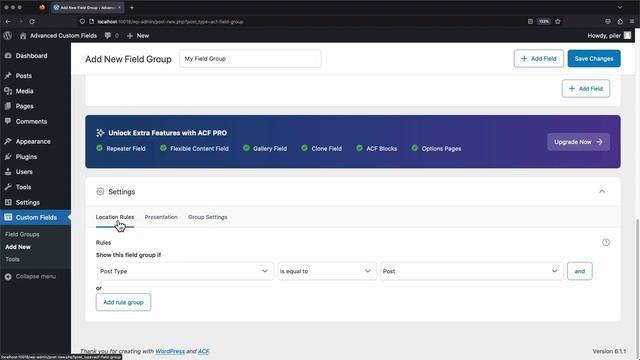Open Field Groups submenu link
Viewport: 640px width, 360px height.
pos(22,234)
